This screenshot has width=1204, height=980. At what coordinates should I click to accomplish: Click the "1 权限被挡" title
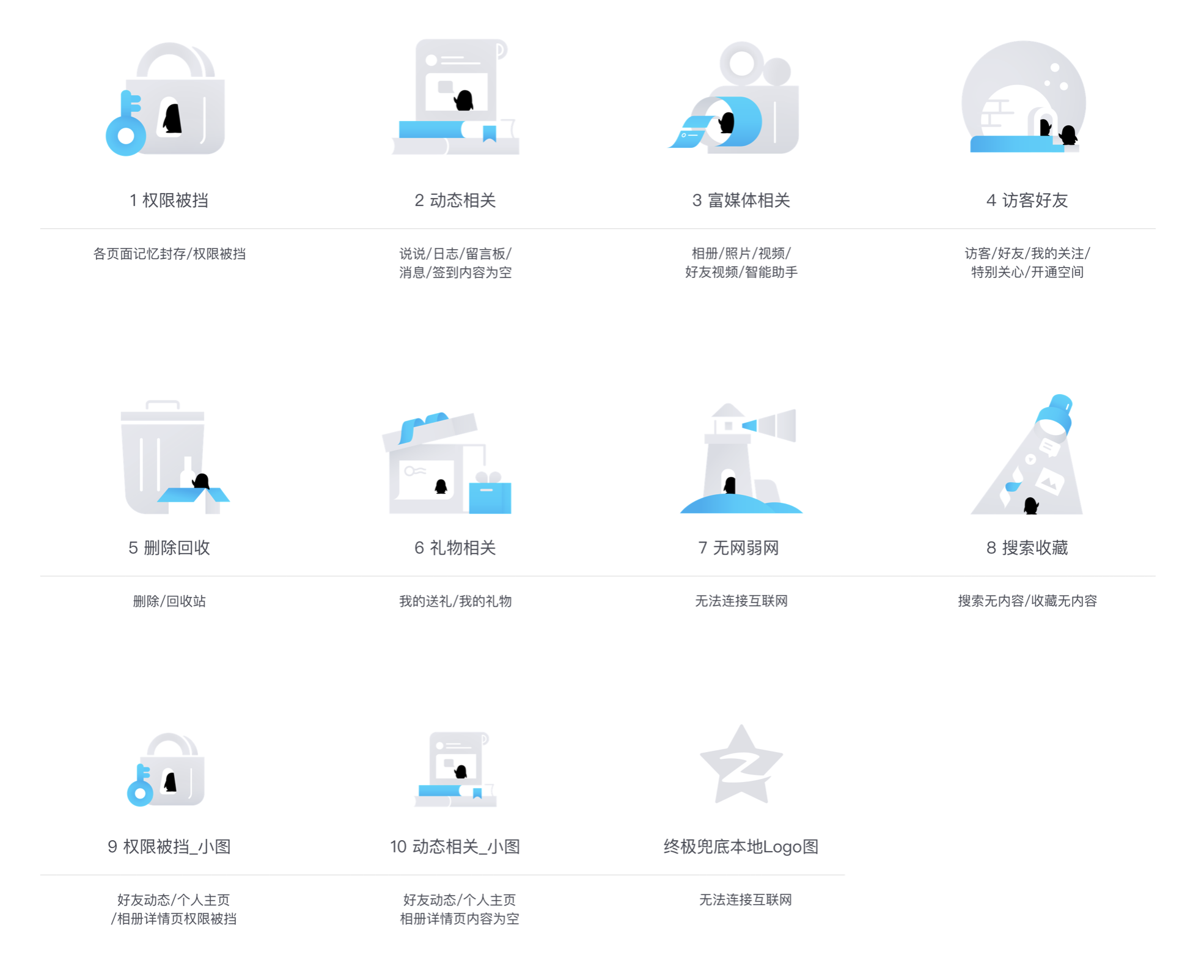coord(169,200)
